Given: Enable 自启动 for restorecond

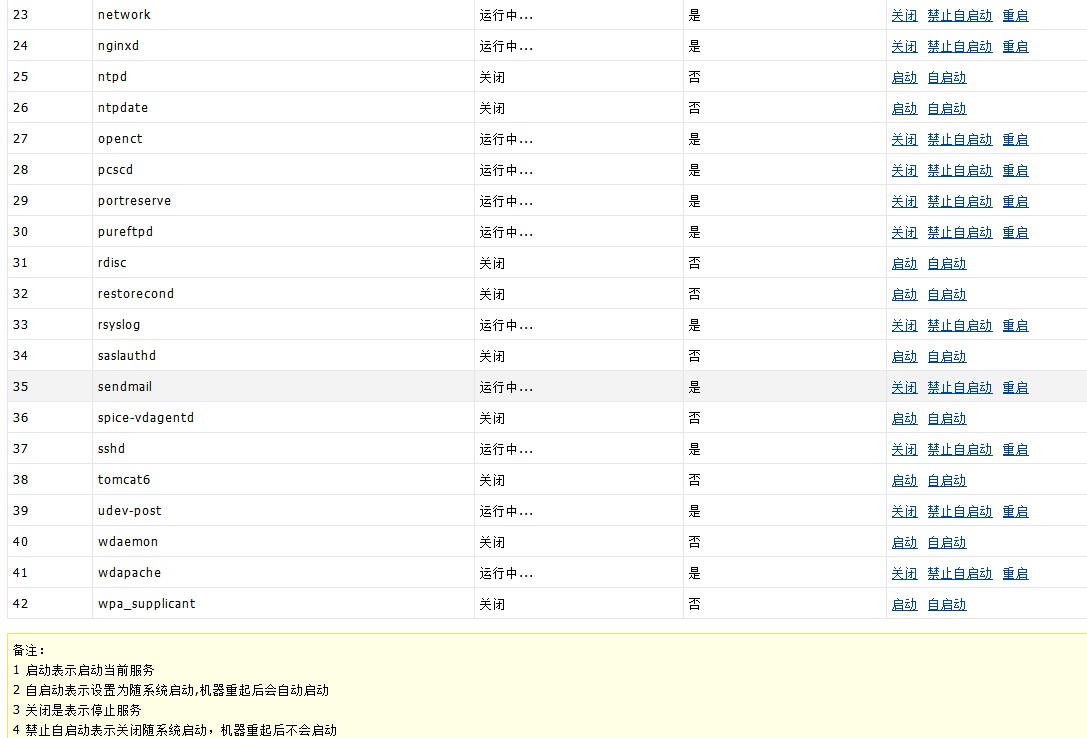Looking at the screenshot, I should 946,294.
